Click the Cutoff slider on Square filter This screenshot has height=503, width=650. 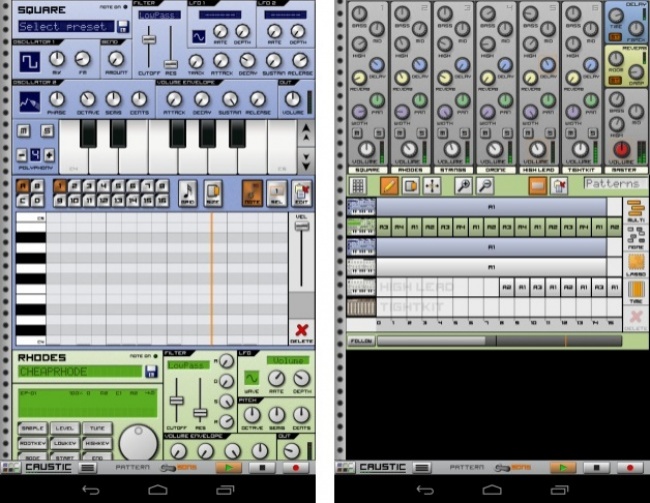point(148,40)
